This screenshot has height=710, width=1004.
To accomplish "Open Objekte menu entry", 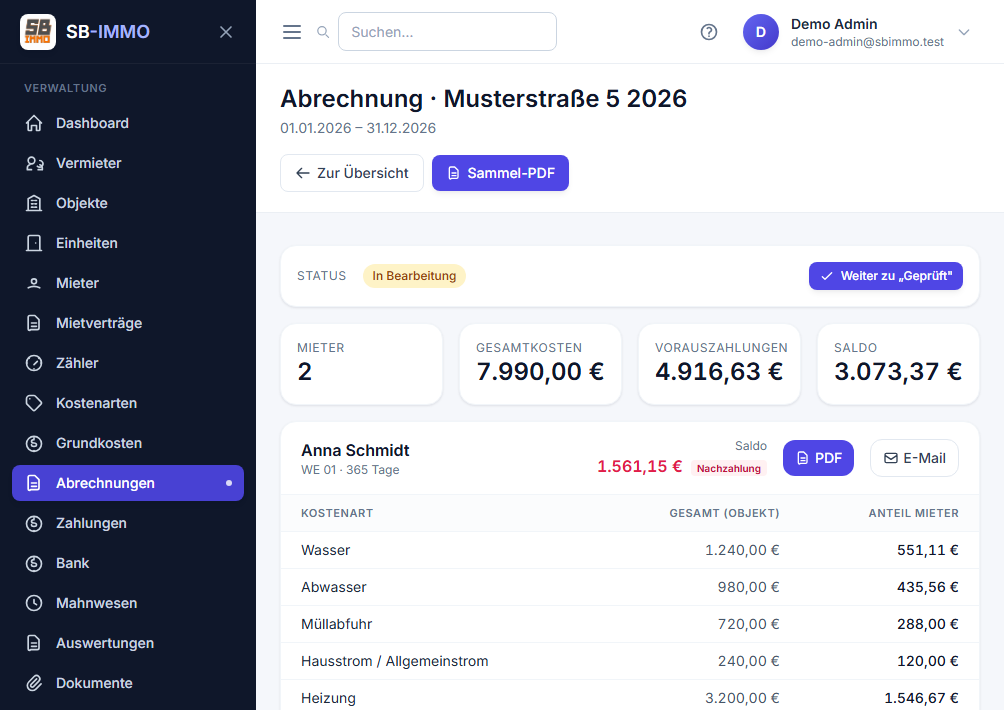I will pyautogui.click(x=128, y=203).
